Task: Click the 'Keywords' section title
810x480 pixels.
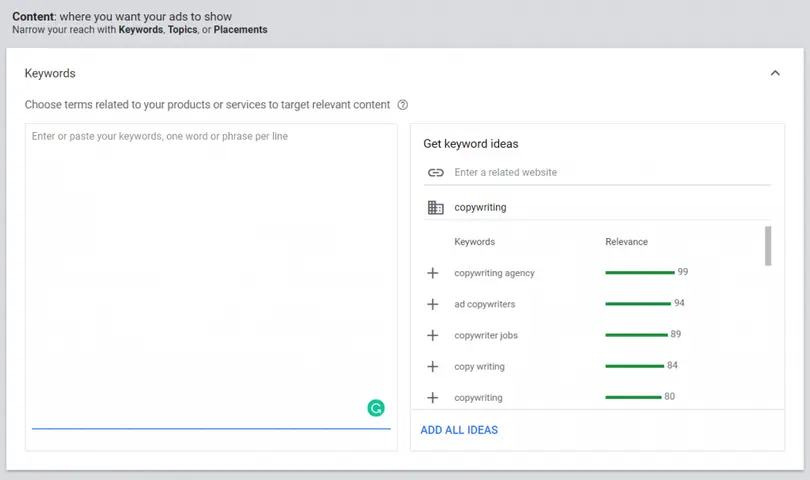Action: 50,73
